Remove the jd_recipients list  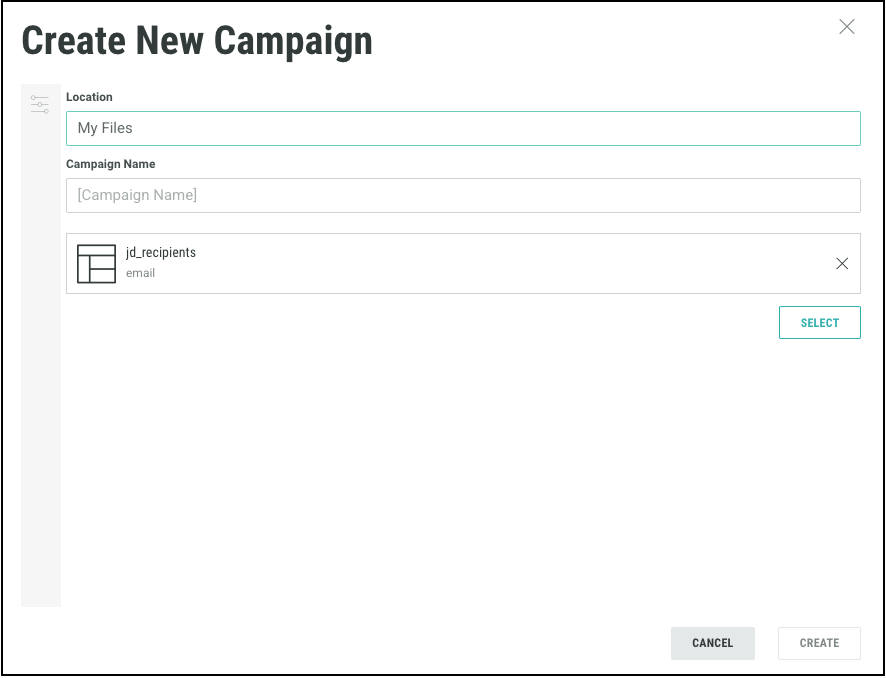[842, 264]
